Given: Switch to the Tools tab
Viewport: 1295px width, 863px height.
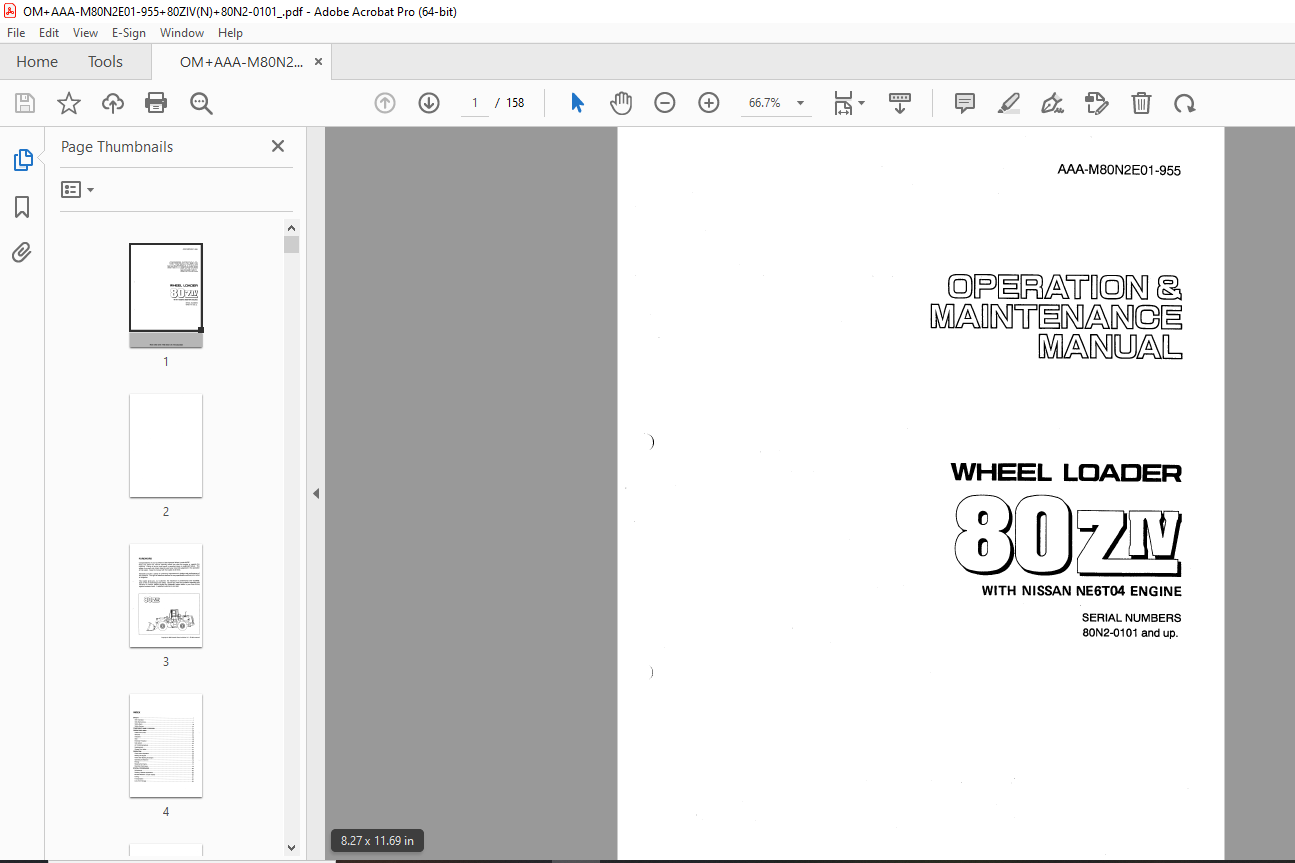Looking at the screenshot, I should coord(105,62).
